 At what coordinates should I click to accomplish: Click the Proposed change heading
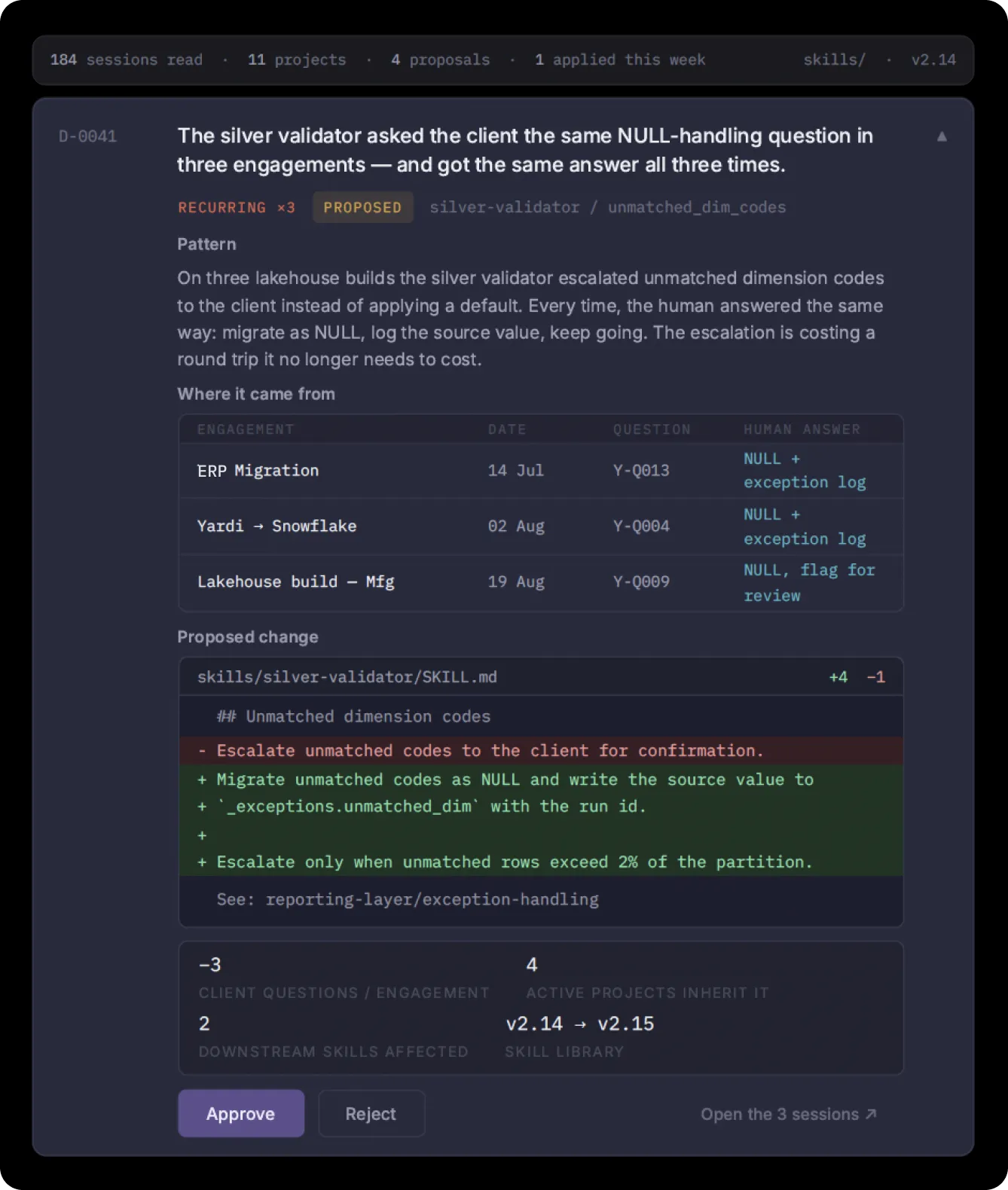(x=248, y=637)
